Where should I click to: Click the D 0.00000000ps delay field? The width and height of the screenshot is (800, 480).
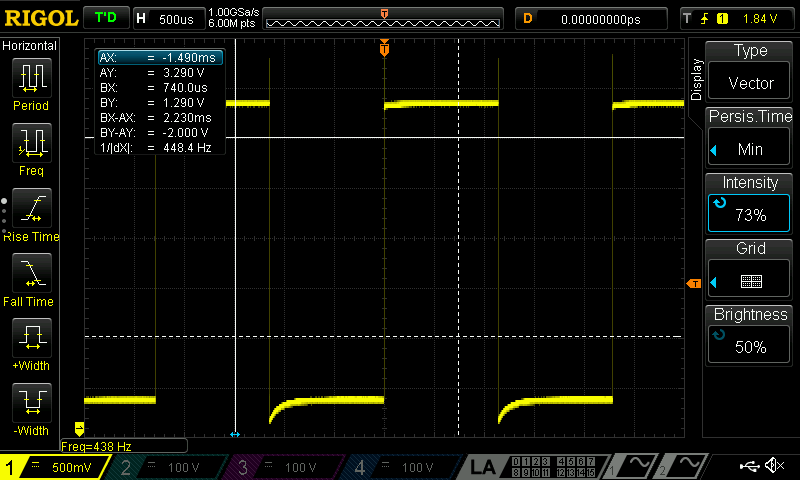coord(591,19)
